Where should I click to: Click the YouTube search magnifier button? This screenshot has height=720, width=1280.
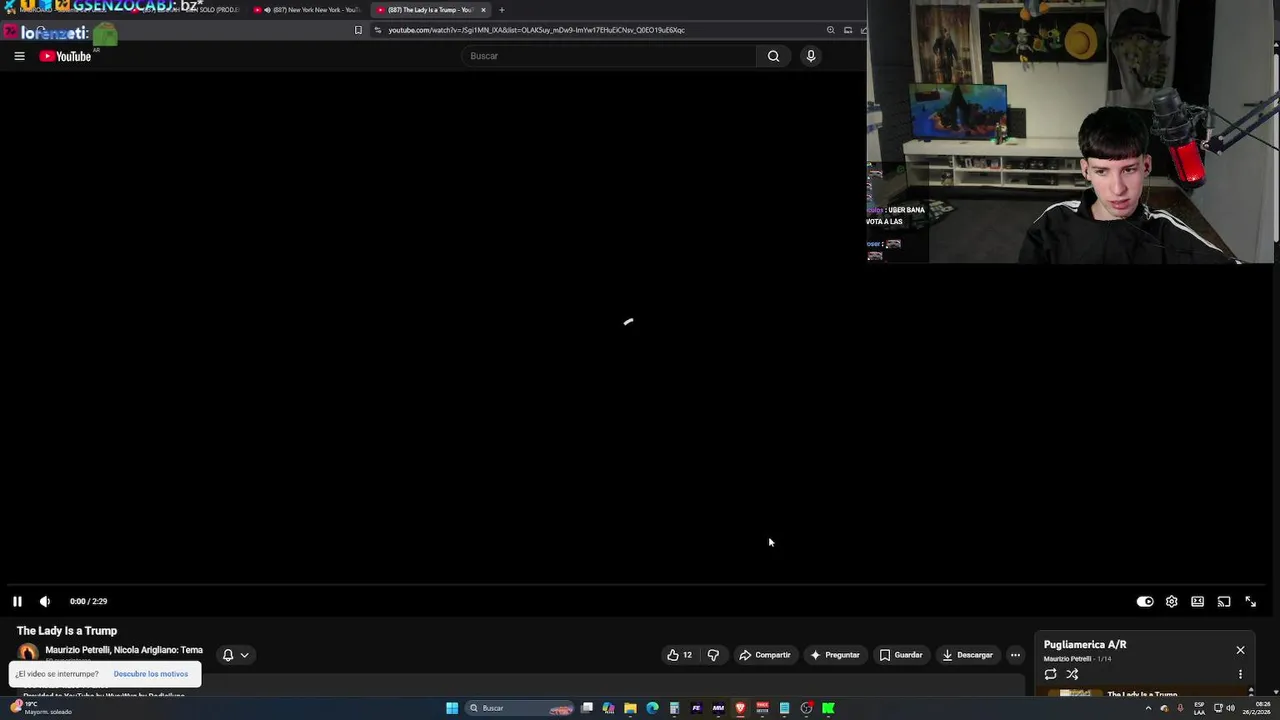pos(773,56)
